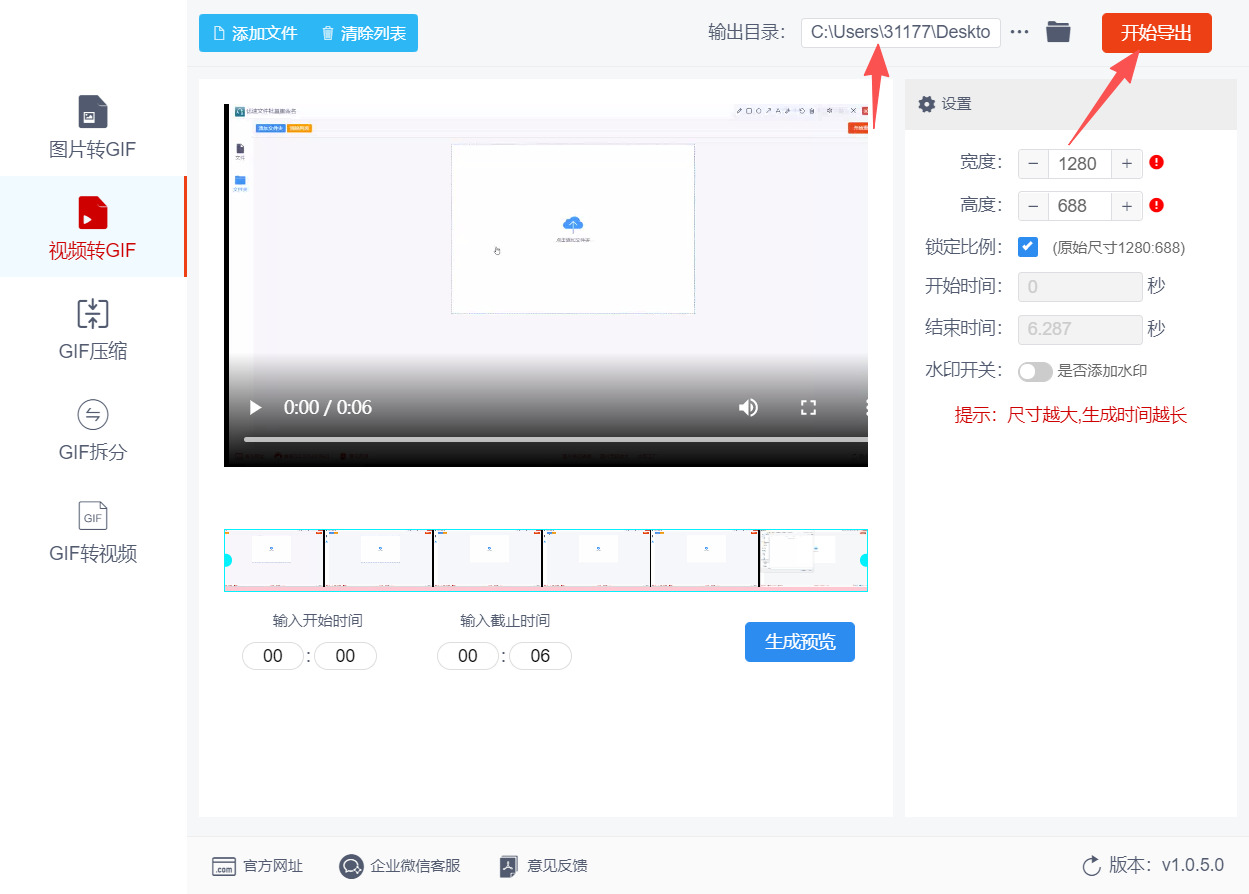Screen dimensions: 1249x894
Task: Open 企业微信客服 customer service
Action: click(x=351, y=866)
